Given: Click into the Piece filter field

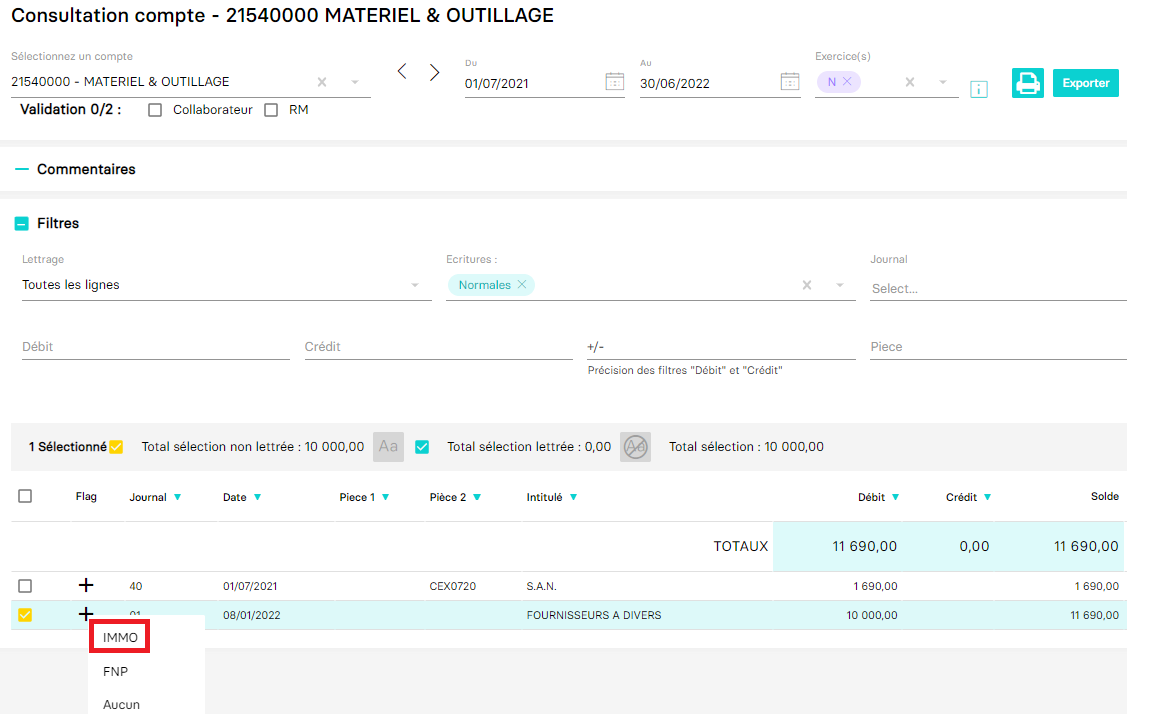Looking at the screenshot, I should [x=998, y=347].
